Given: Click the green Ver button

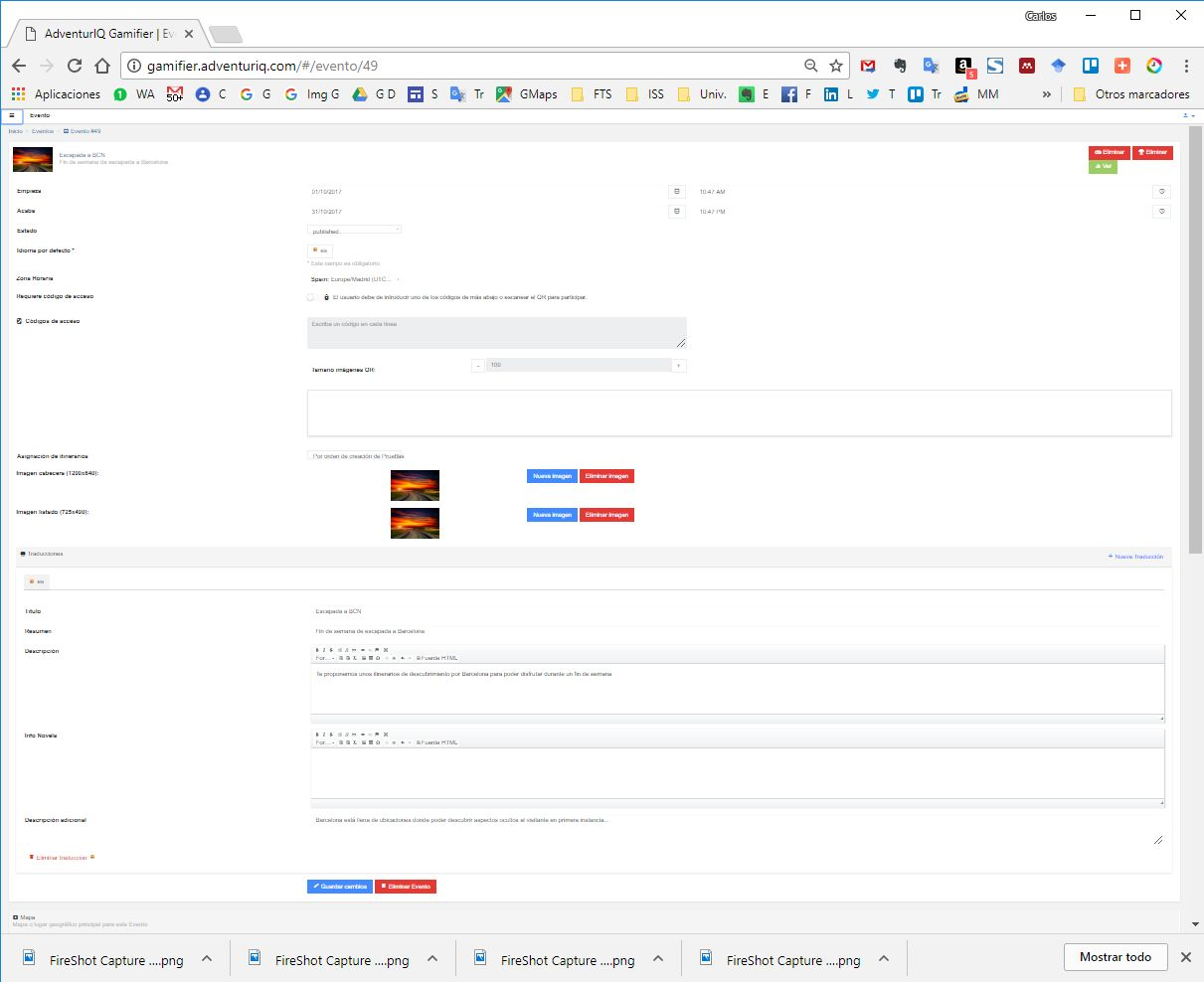Looking at the screenshot, I should click(x=1103, y=167).
